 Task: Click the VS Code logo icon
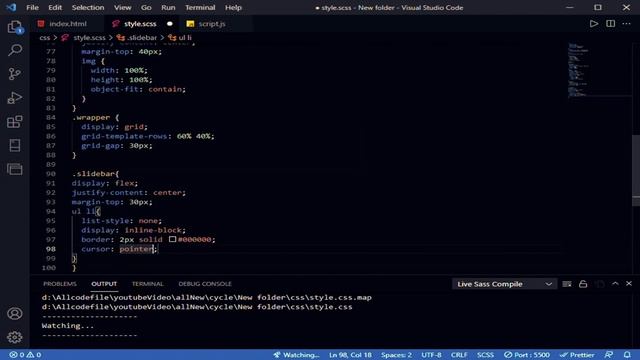[11, 7]
